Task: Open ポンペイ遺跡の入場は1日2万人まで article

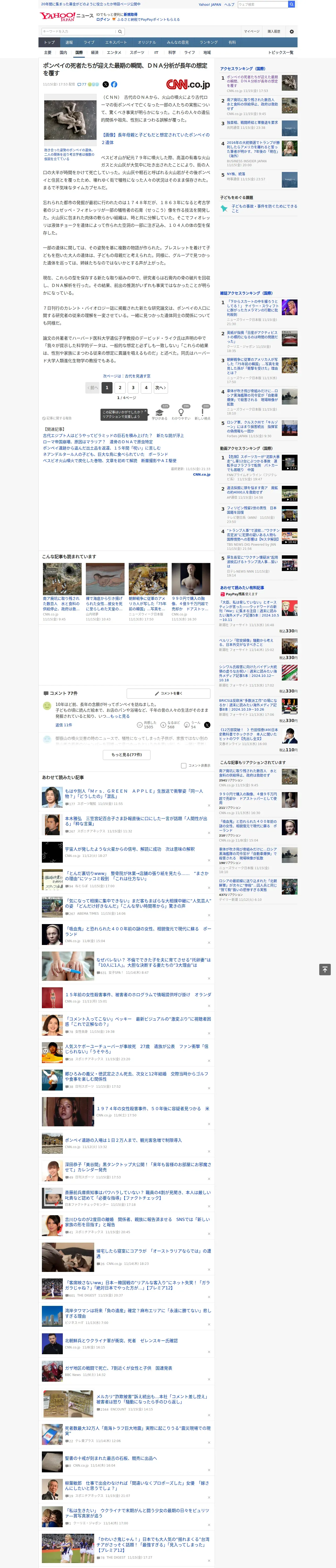Action: tap(123, 1140)
